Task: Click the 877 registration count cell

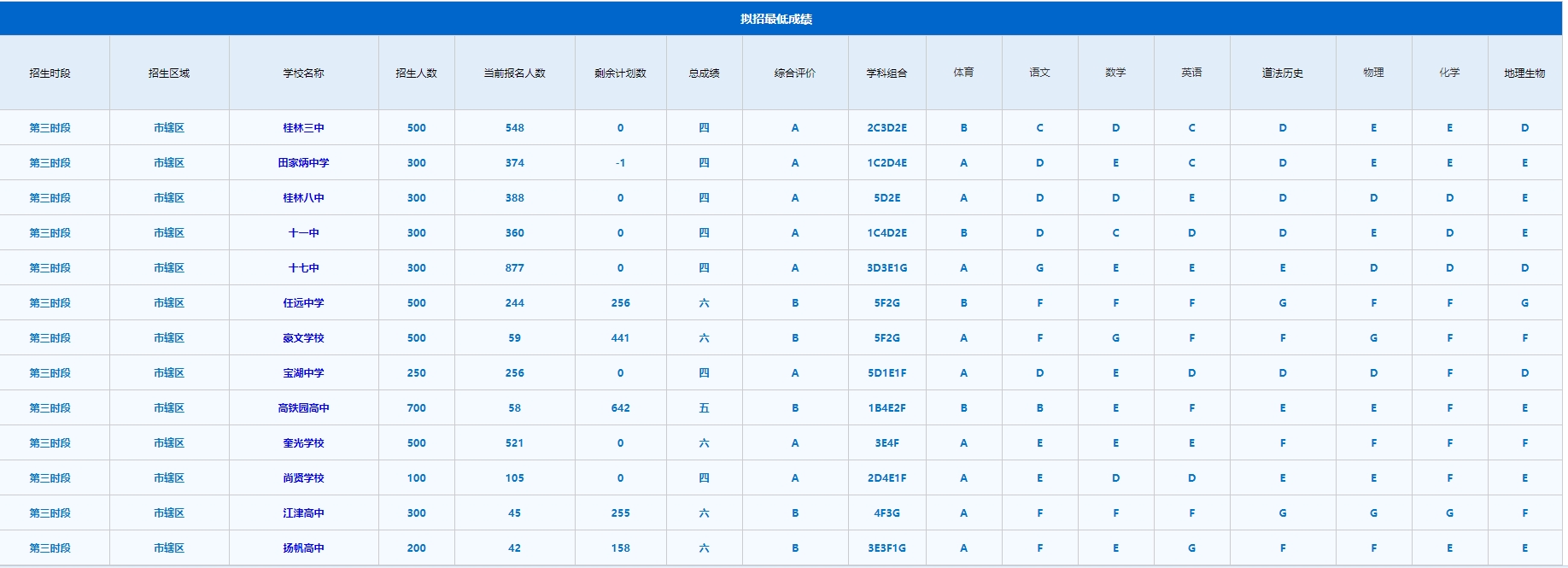Action: 514,268
